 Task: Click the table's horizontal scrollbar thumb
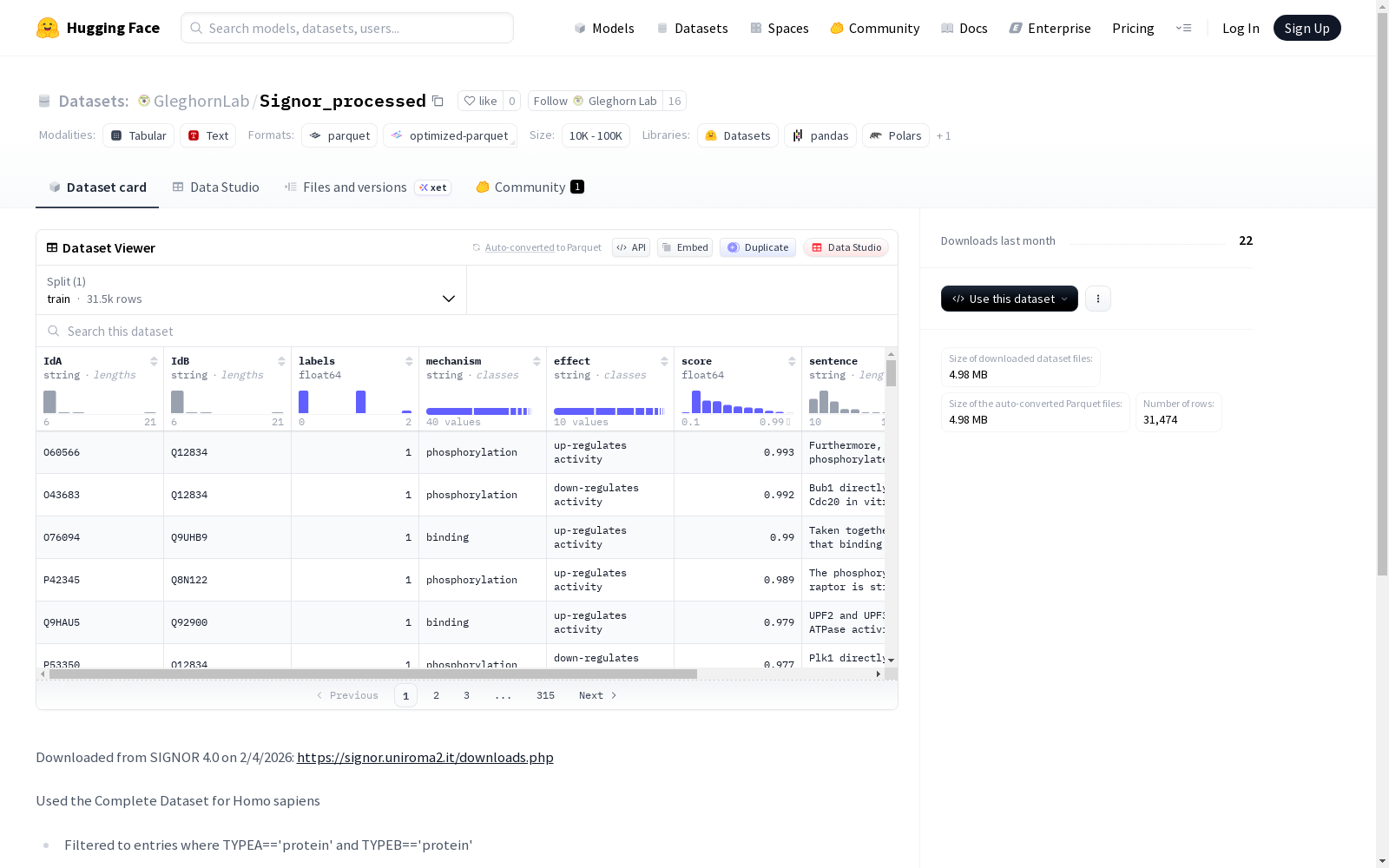tap(373, 674)
